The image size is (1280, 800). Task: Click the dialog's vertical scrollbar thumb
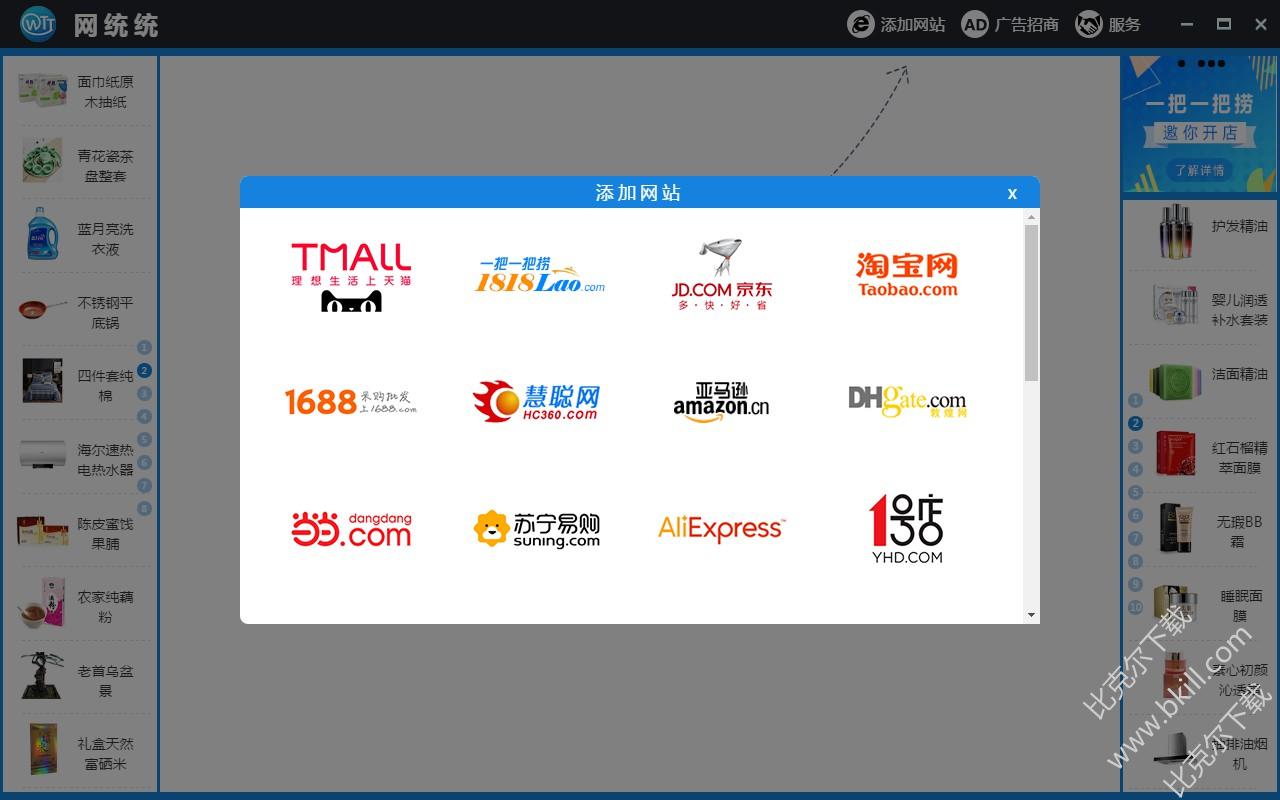pyautogui.click(x=1032, y=302)
